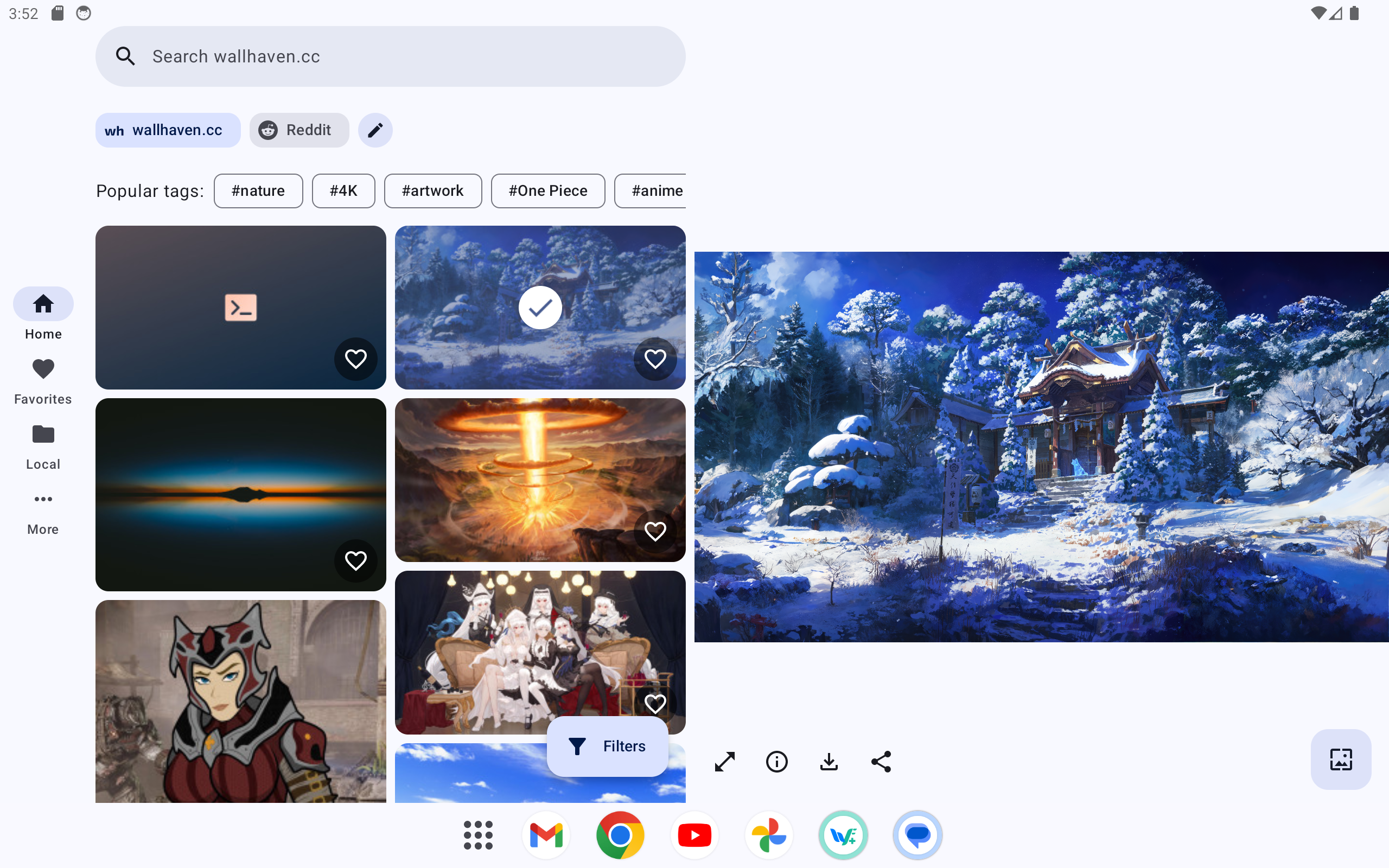Viewport: 1389px width, 868px height.
Task: Download the previewed wallpaper
Action: click(x=829, y=762)
